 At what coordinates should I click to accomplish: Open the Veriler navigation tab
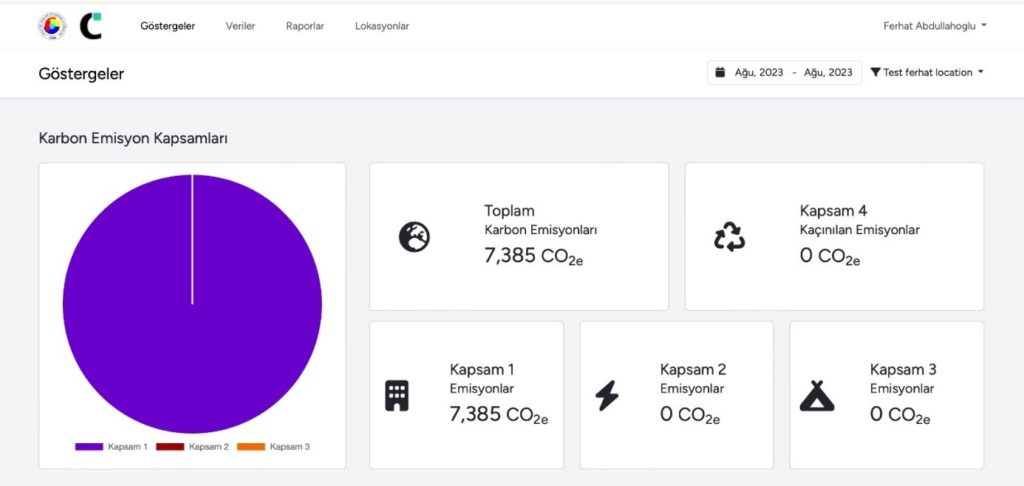click(240, 26)
